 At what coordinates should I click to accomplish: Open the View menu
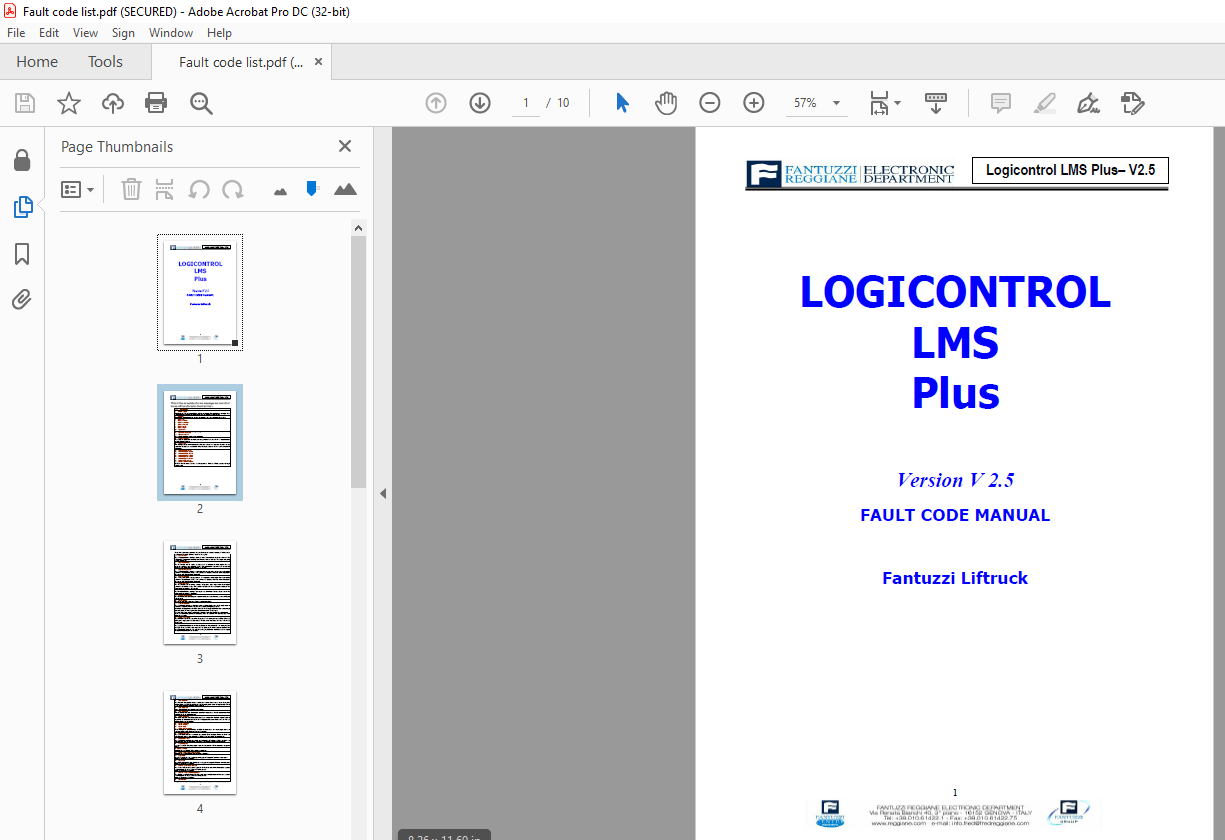(86, 33)
